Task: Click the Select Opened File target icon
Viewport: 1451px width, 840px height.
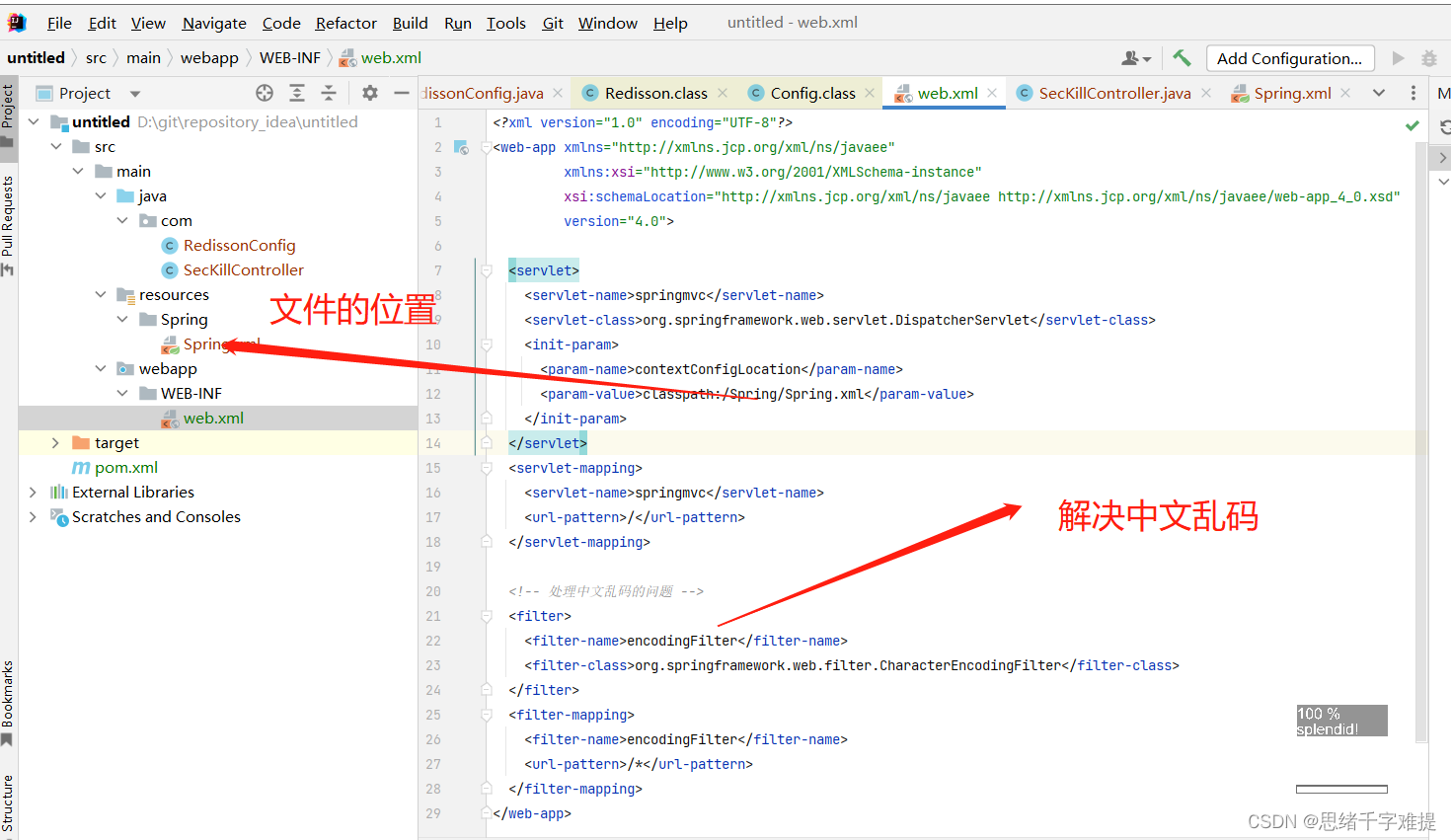Action: [x=265, y=93]
